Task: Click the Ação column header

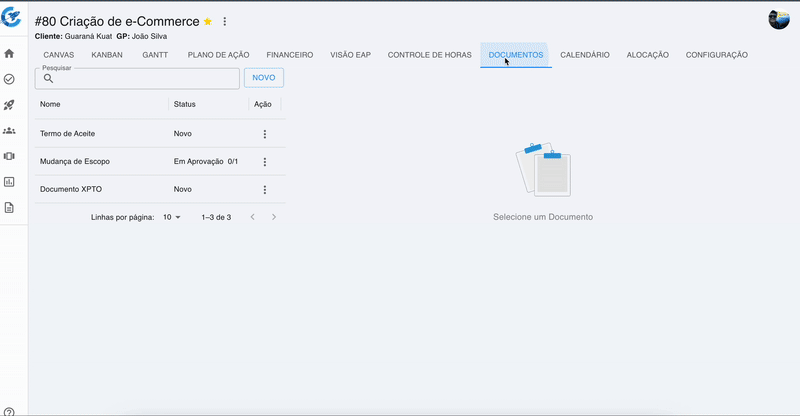Action: point(263,104)
